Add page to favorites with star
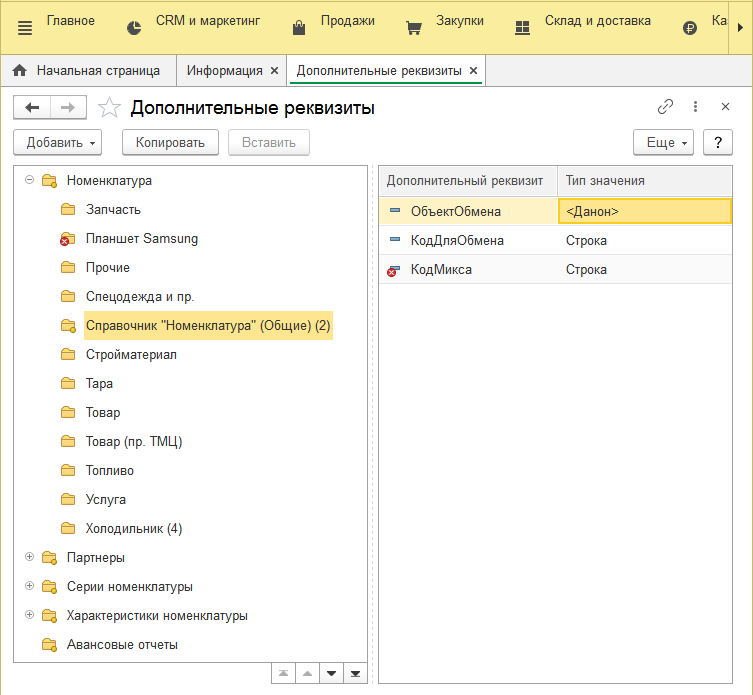The image size is (753, 695). tap(109, 108)
